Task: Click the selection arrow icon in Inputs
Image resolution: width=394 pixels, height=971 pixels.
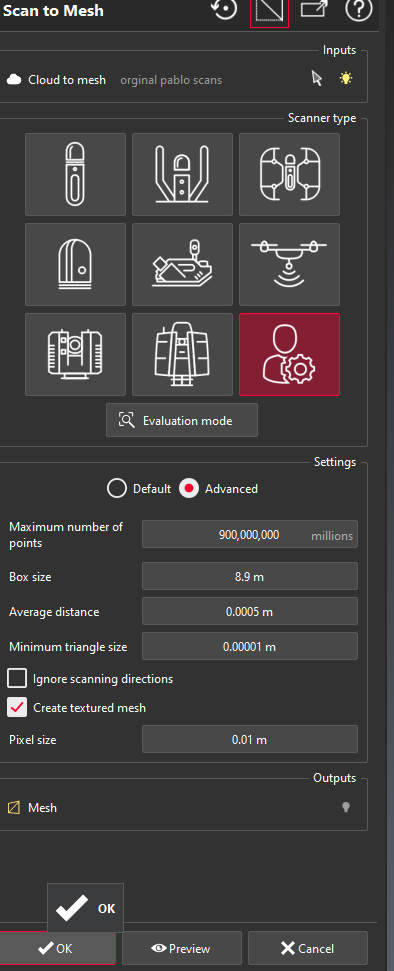Action: click(317, 79)
